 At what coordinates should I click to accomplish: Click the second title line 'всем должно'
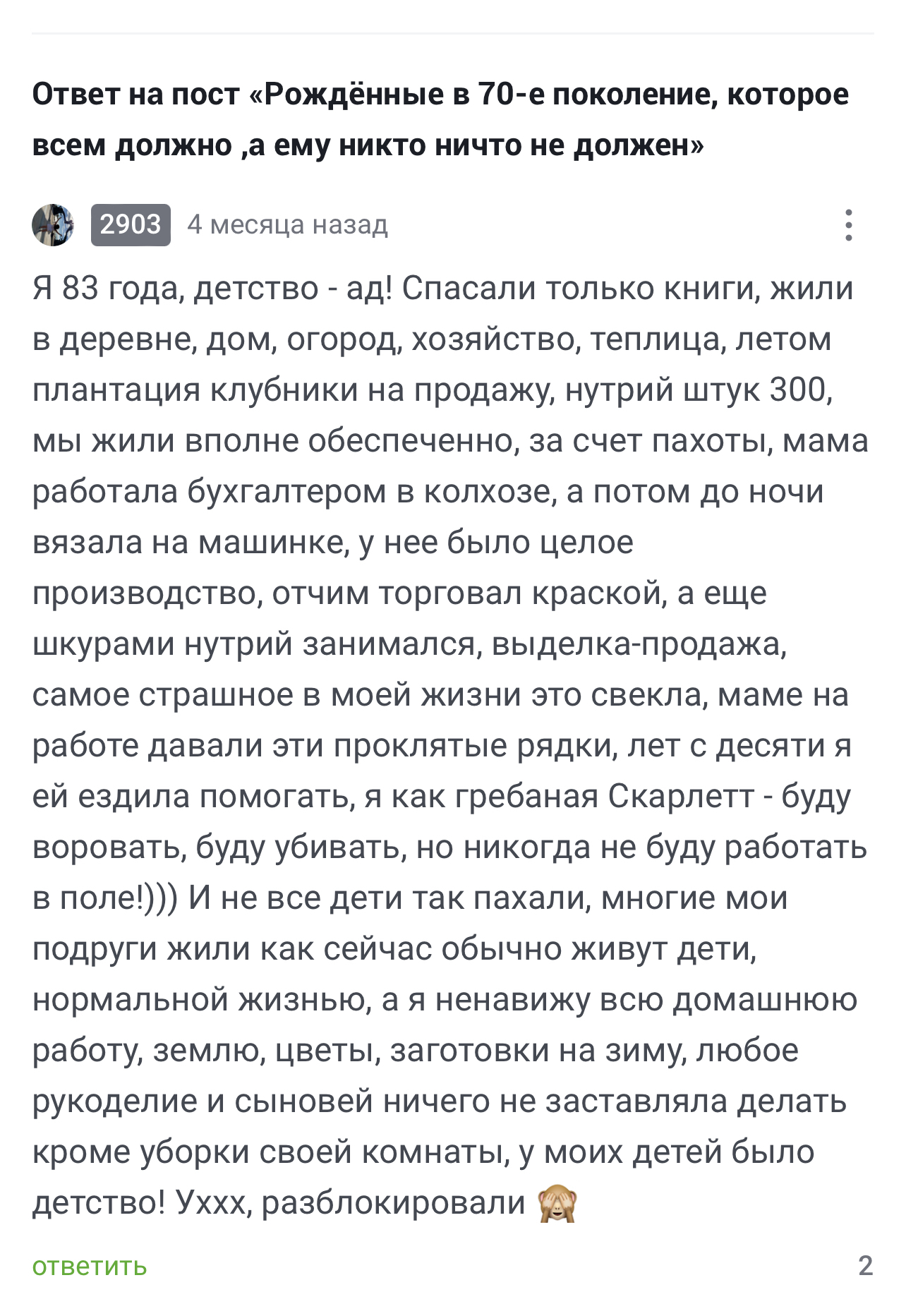(x=132, y=145)
